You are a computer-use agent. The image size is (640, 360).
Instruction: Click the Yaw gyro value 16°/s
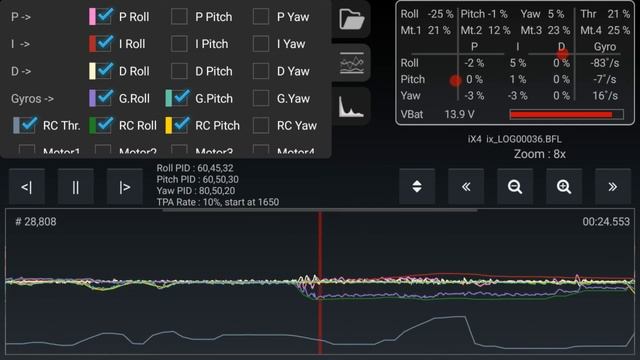click(605, 96)
